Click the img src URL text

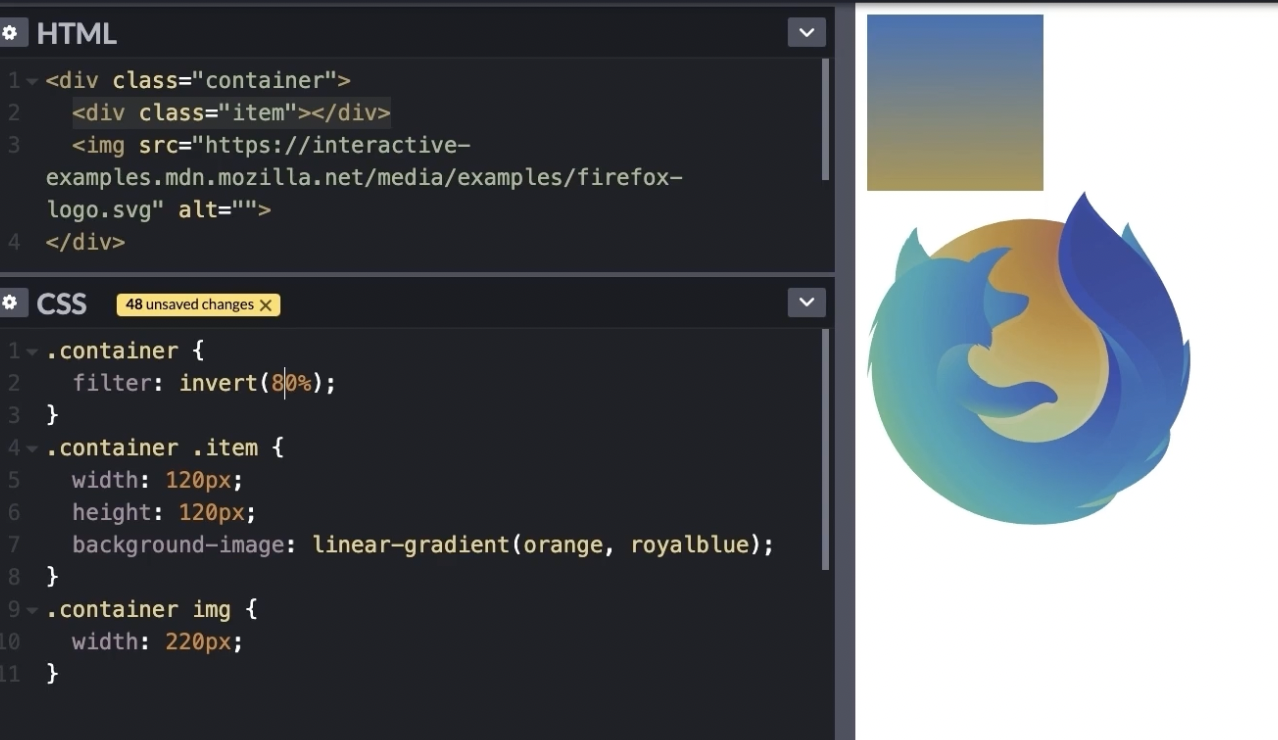coord(364,178)
